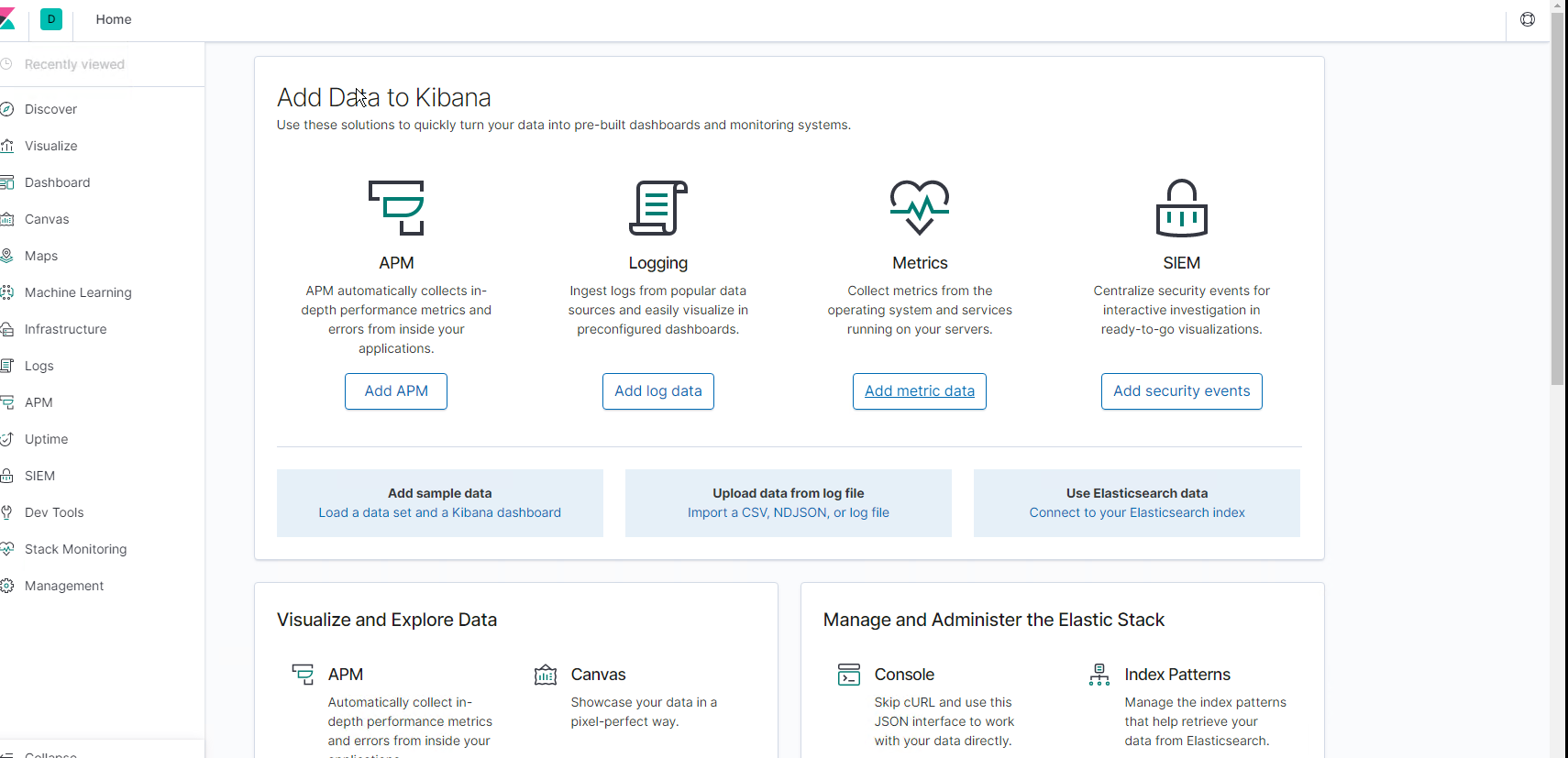
Task: Click the large APM illustration icon
Action: pyautogui.click(x=396, y=208)
